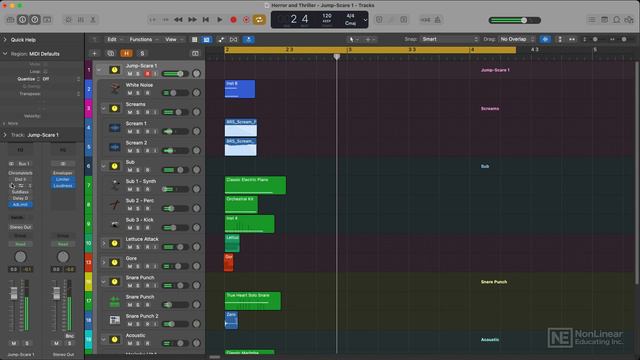Expand the Lettuce Attack track stack
The height and width of the screenshot is (360, 640).
[104, 243]
